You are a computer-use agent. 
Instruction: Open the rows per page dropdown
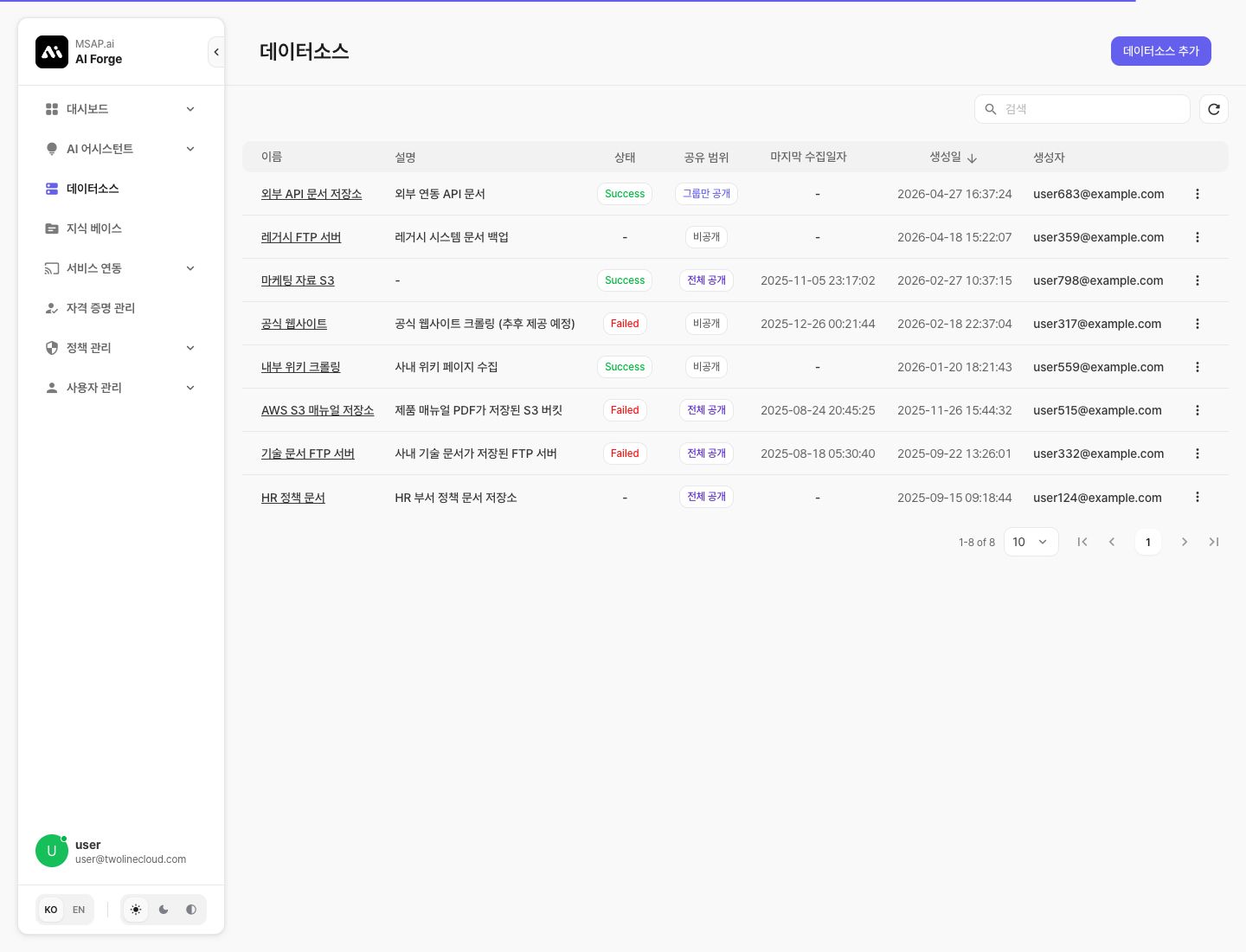click(x=1031, y=542)
